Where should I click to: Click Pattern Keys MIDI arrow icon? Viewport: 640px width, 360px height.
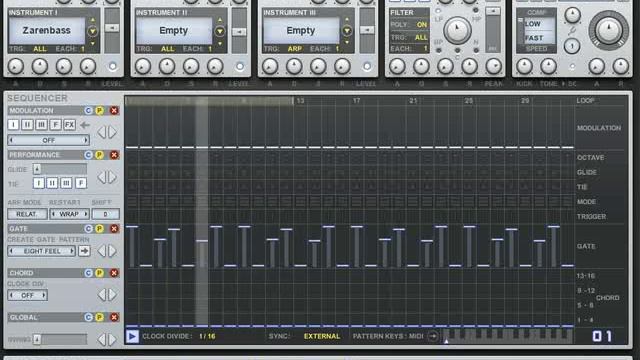[x=432, y=336]
